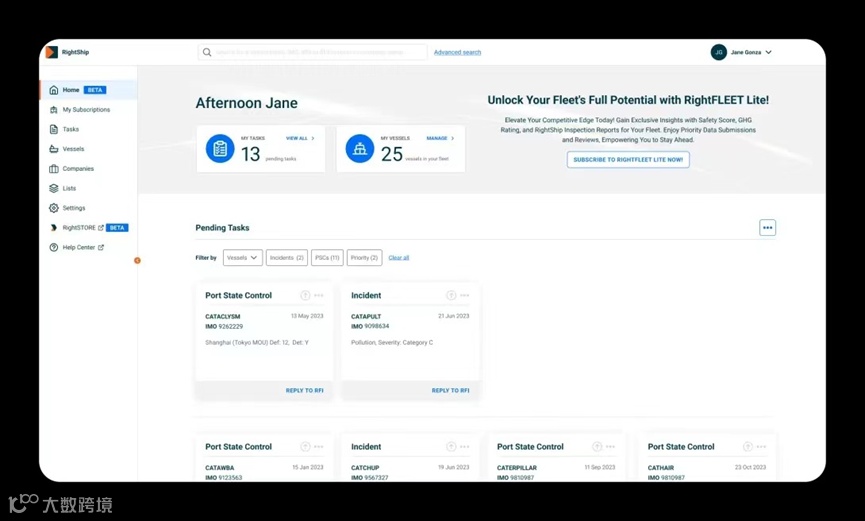Click priority arrow on CATERPILLAR card
Image resolution: width=865 pixels, height=521 pixels.
[x=597, y=446]
